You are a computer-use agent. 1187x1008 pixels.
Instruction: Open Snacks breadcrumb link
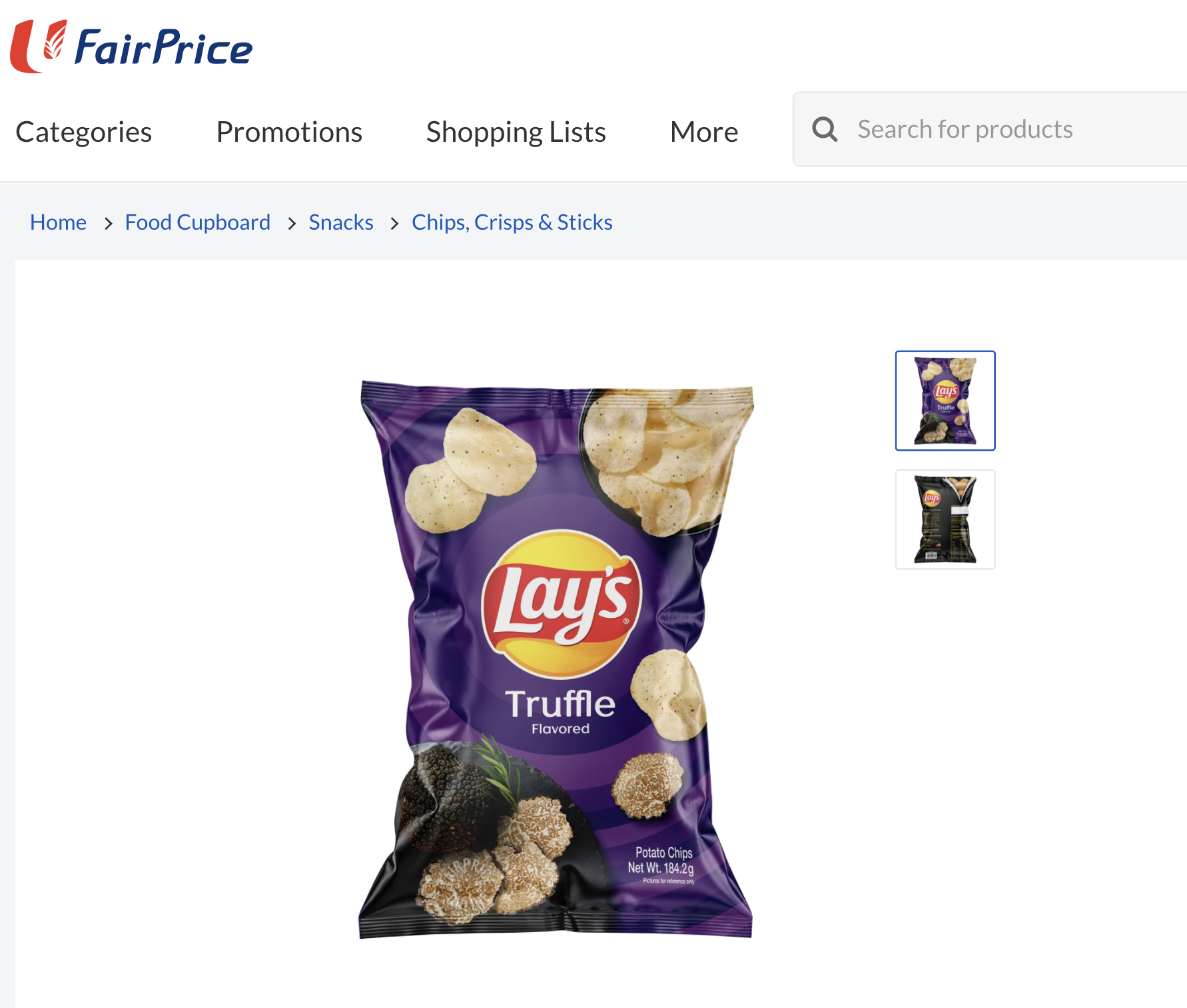tap(341, 222)
